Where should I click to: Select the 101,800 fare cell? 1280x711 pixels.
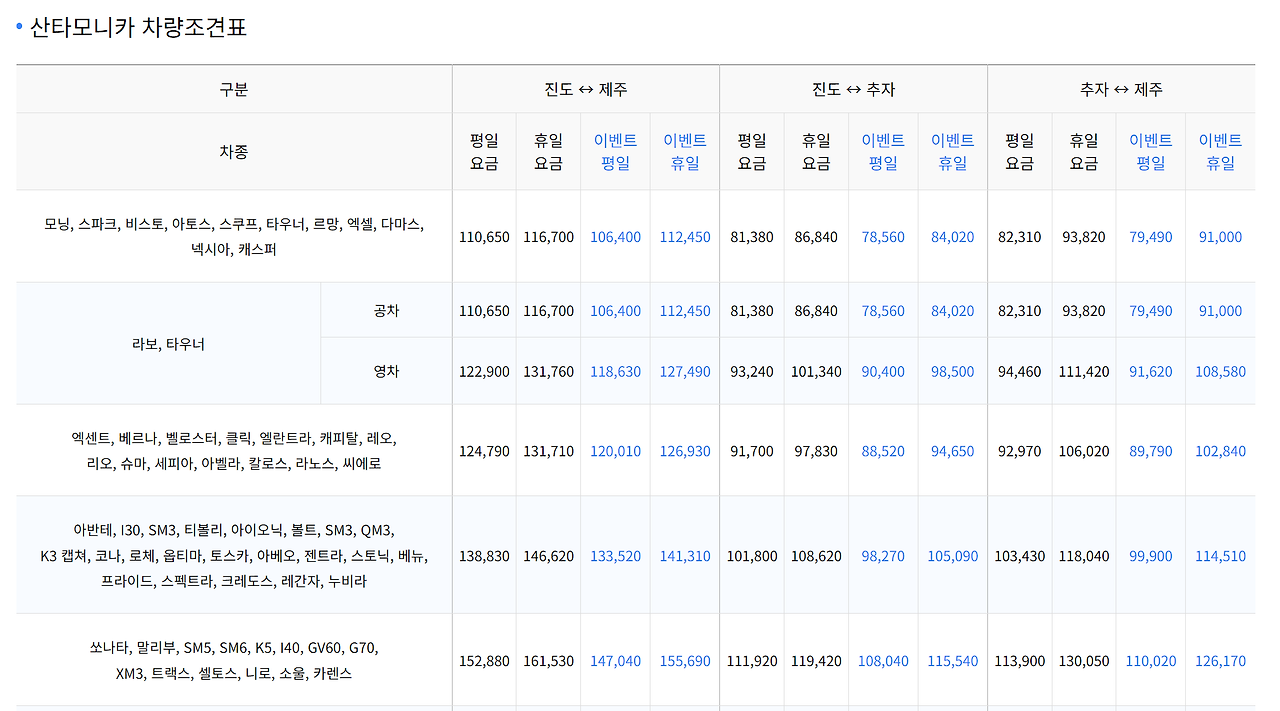click(x=752, y=556)
